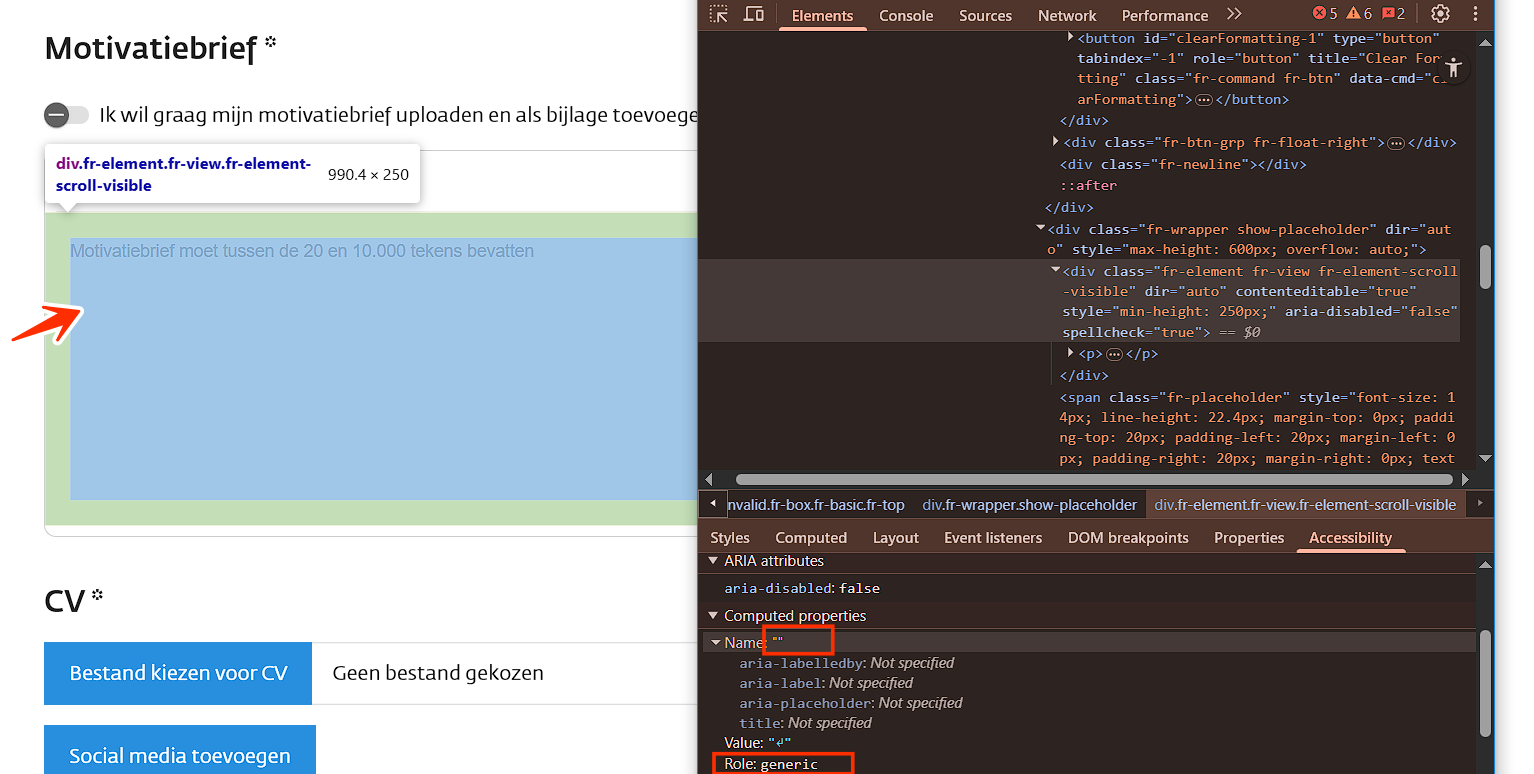Click the Bestand kiezen voor CV button
1534x774 pixels.
coord(179,673)
